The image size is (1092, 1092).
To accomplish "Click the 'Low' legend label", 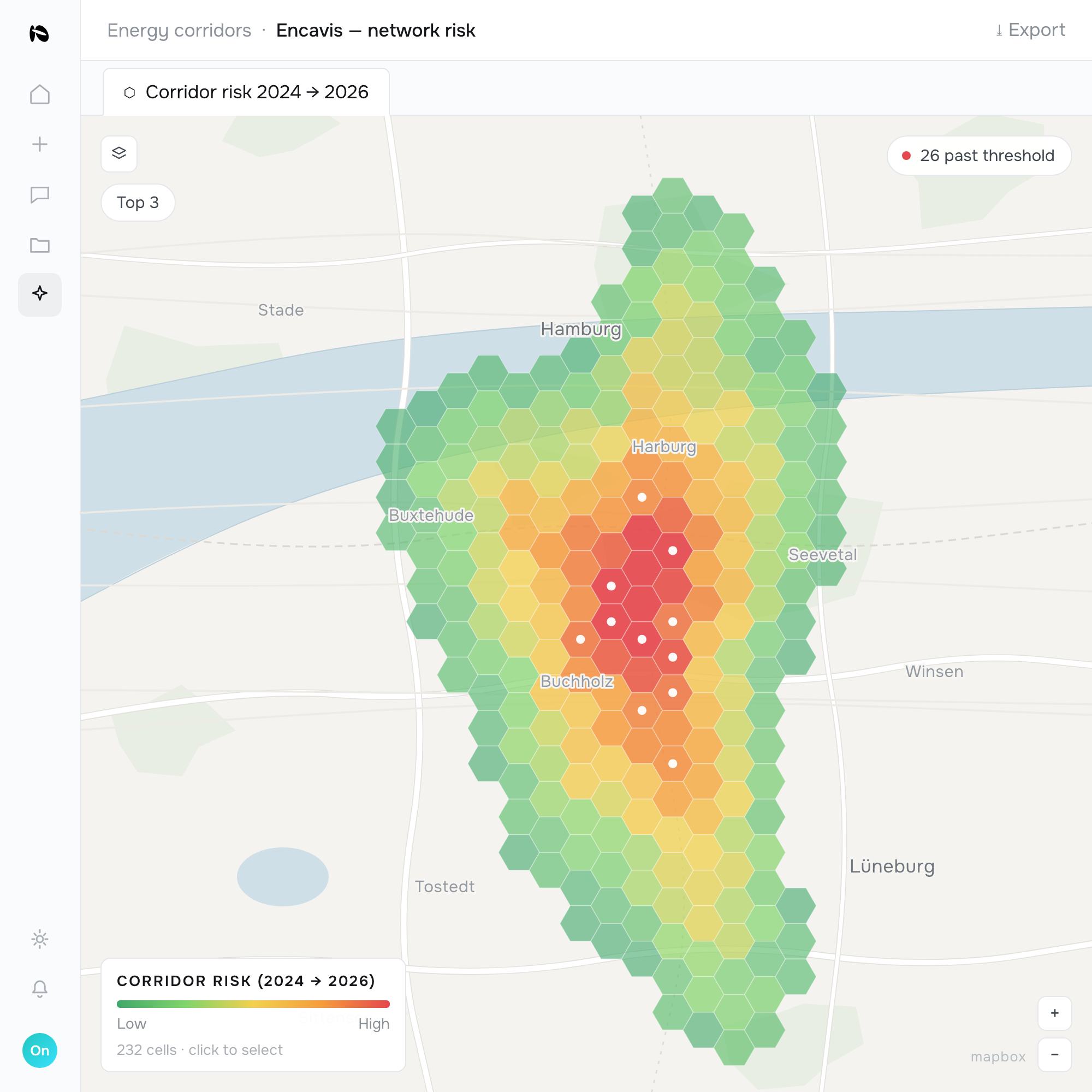I will click(132, 1024).
